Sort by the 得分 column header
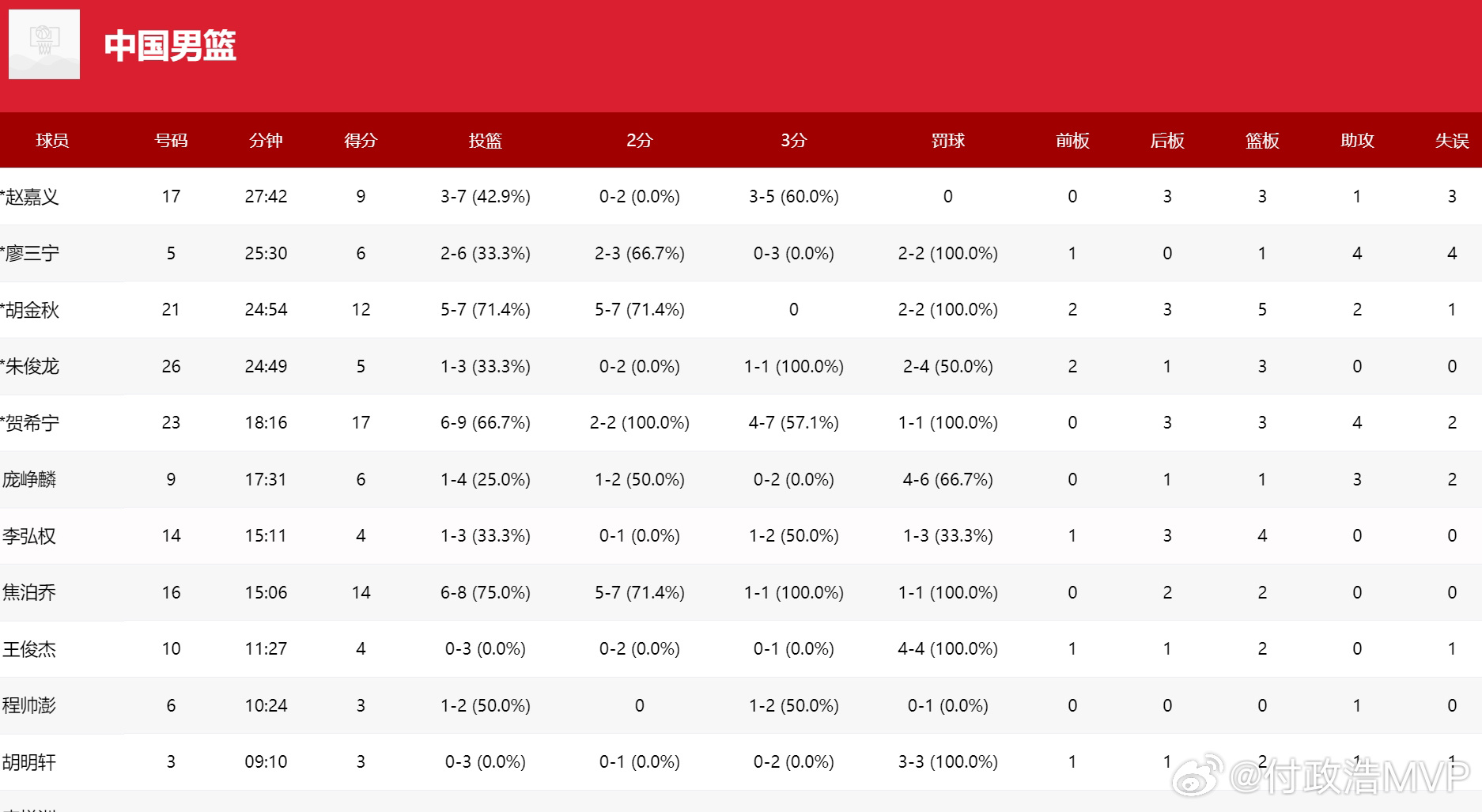Viewport: 1482px width, 812px height. pos(361,141)
